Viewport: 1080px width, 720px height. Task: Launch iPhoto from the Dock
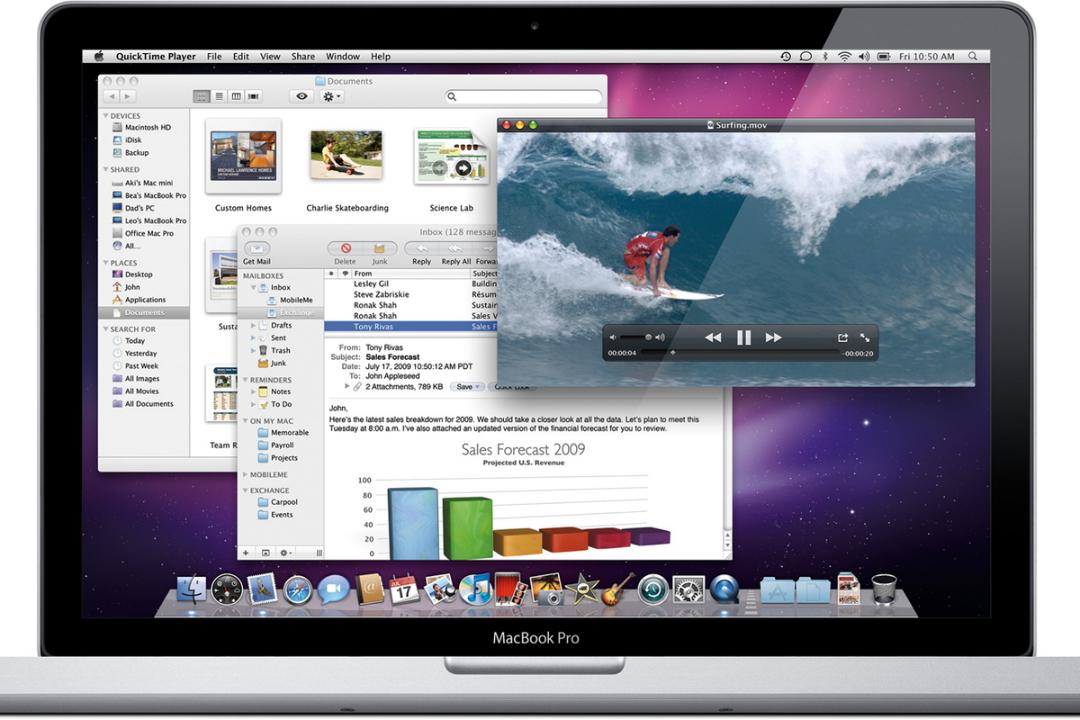pos(547,590)
